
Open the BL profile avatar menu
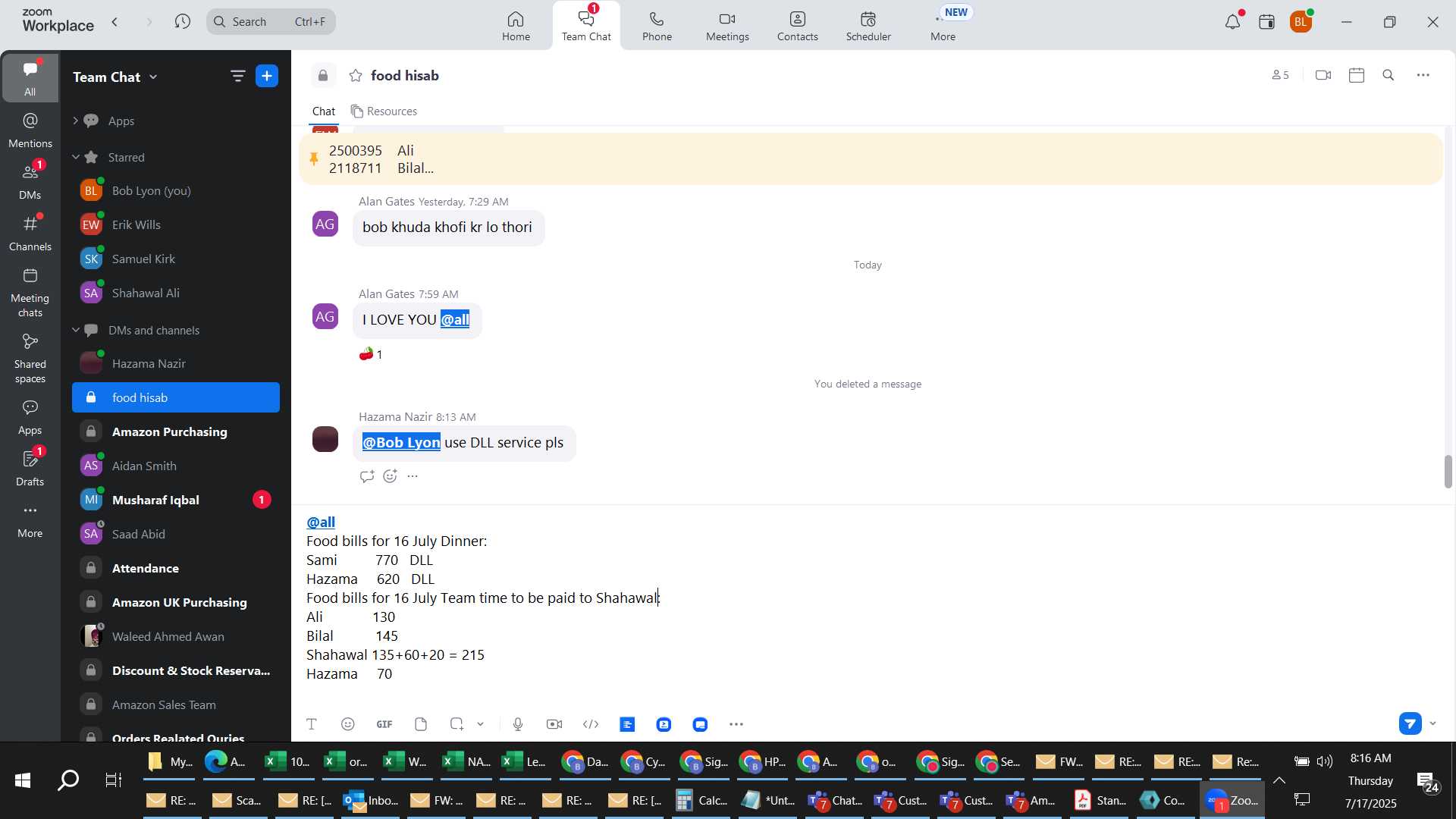tap(1301, 22)
